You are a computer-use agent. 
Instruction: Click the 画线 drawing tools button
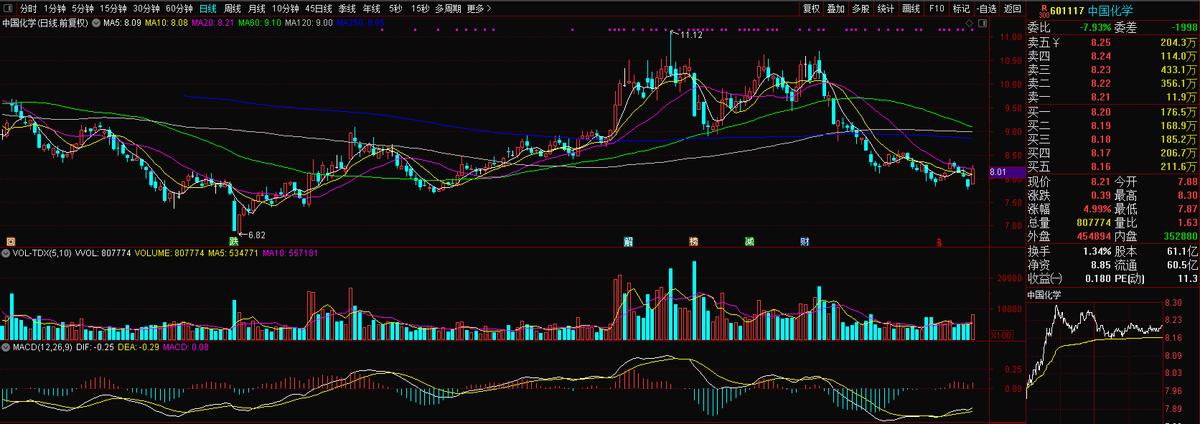911,8
